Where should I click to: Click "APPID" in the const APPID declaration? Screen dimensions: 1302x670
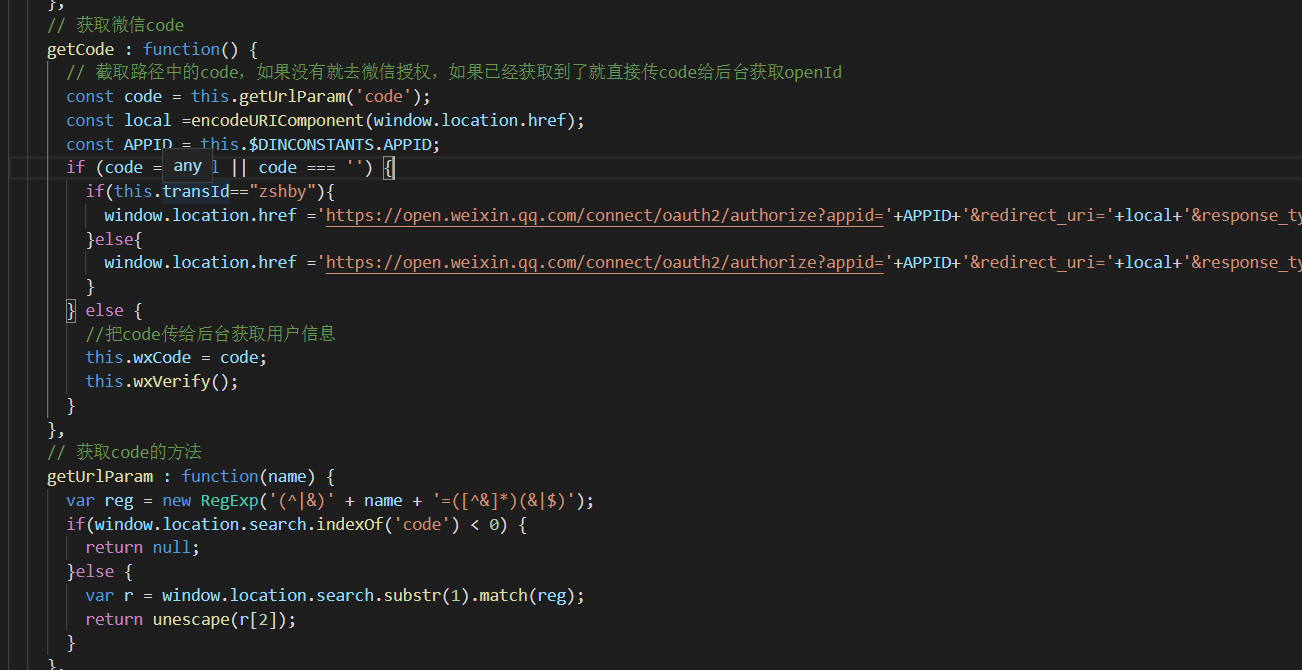coord(148,144)
